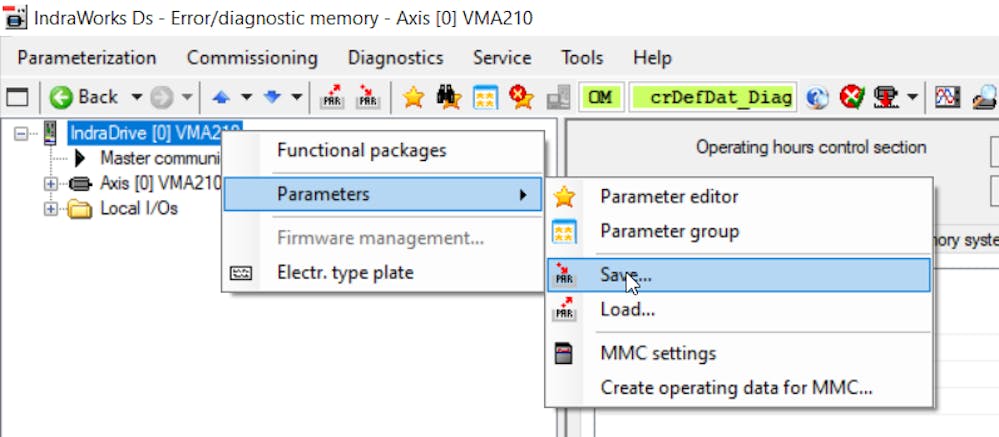Open the Commissioning menu
This screenshot has width=999, height=437.
pyautogui.click(x=252, y=57)
